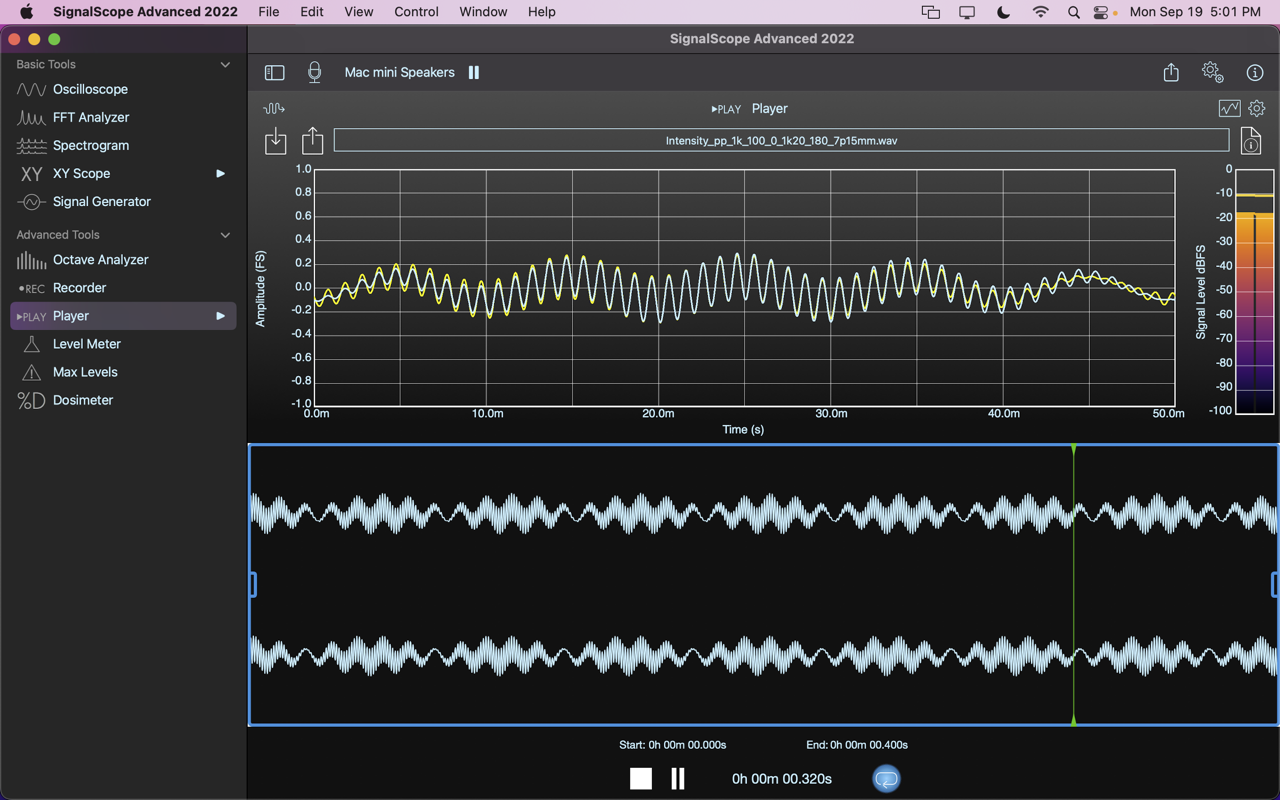Image resolution: width=1280 pixels, height=800 pixels.
Task: Click the share icon in top toolbar
Action: (1171, 72)
